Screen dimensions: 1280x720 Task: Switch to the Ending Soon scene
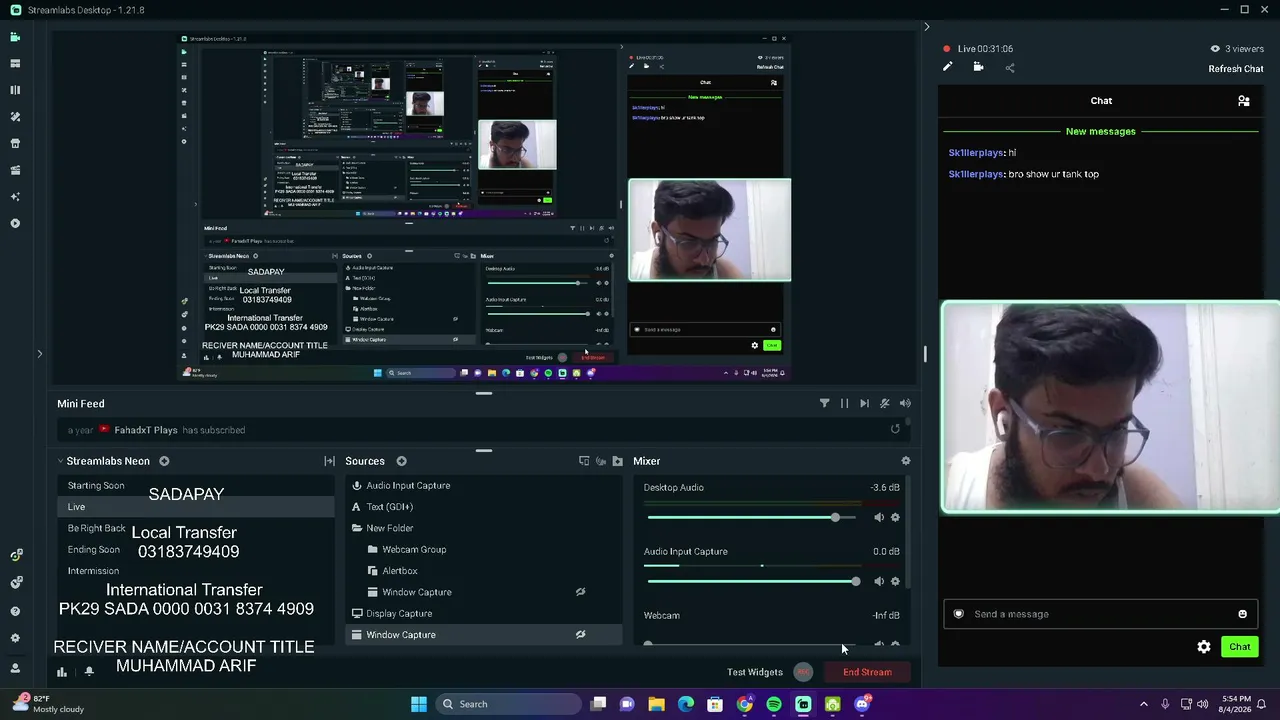(94, 549)
